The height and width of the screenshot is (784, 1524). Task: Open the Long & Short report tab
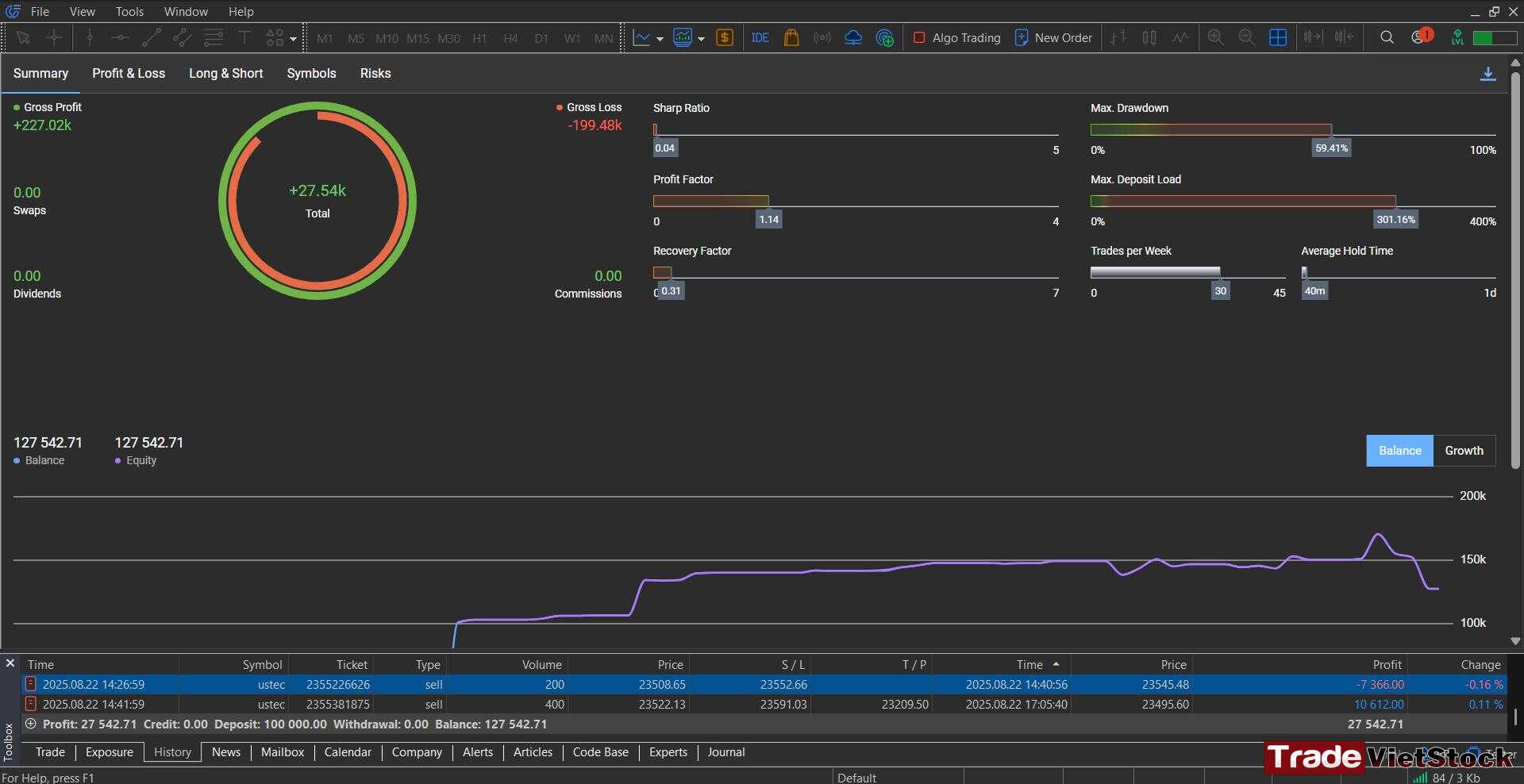point(225,73)
